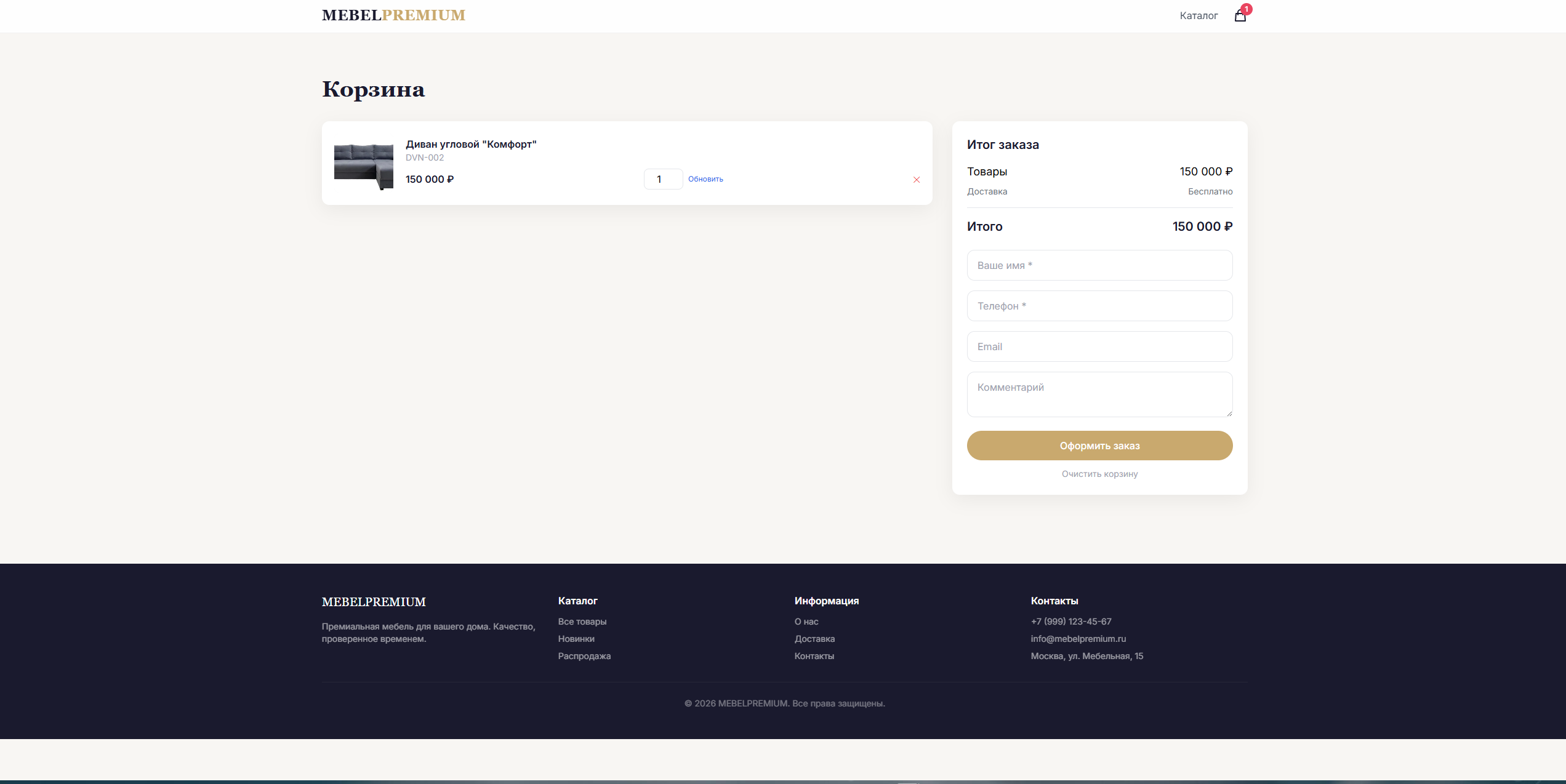Click Очистить корзину
1566x784 pixels.
tap(1099, 474)
